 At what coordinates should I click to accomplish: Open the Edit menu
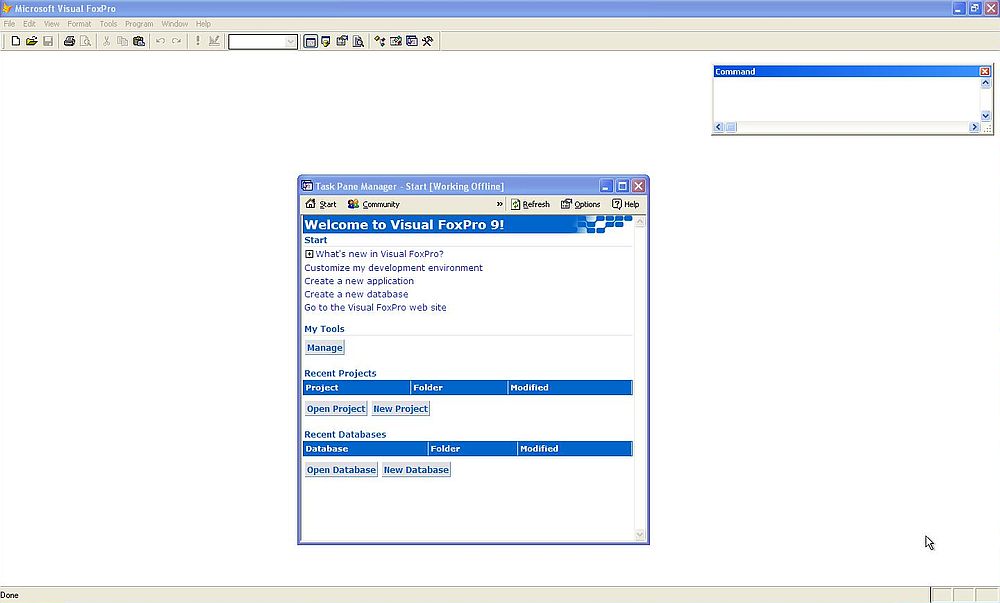[29, 24]
